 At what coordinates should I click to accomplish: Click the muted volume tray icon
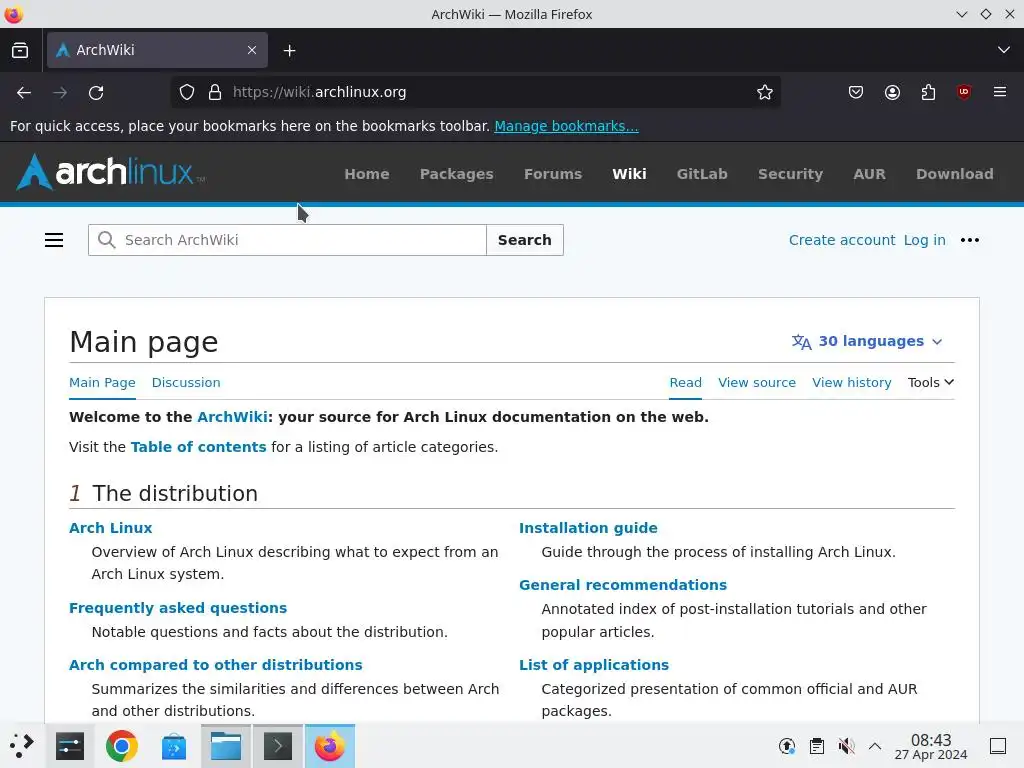tap(846, 746)
